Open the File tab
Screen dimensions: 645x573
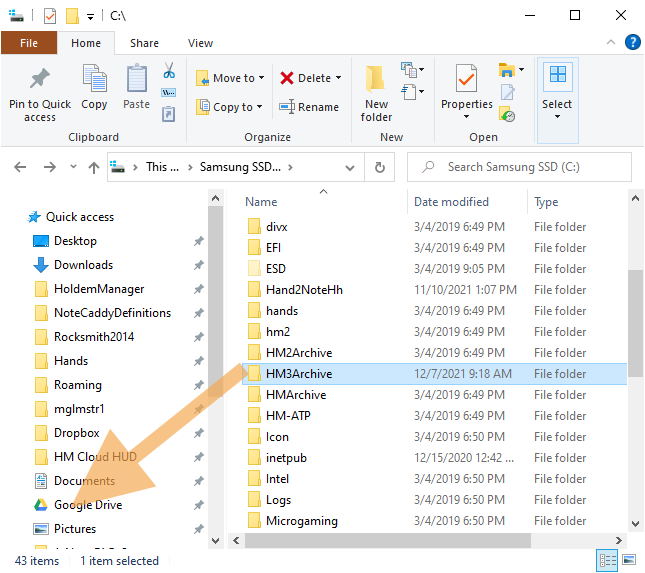pyautogui.click(x=29, y=43)
